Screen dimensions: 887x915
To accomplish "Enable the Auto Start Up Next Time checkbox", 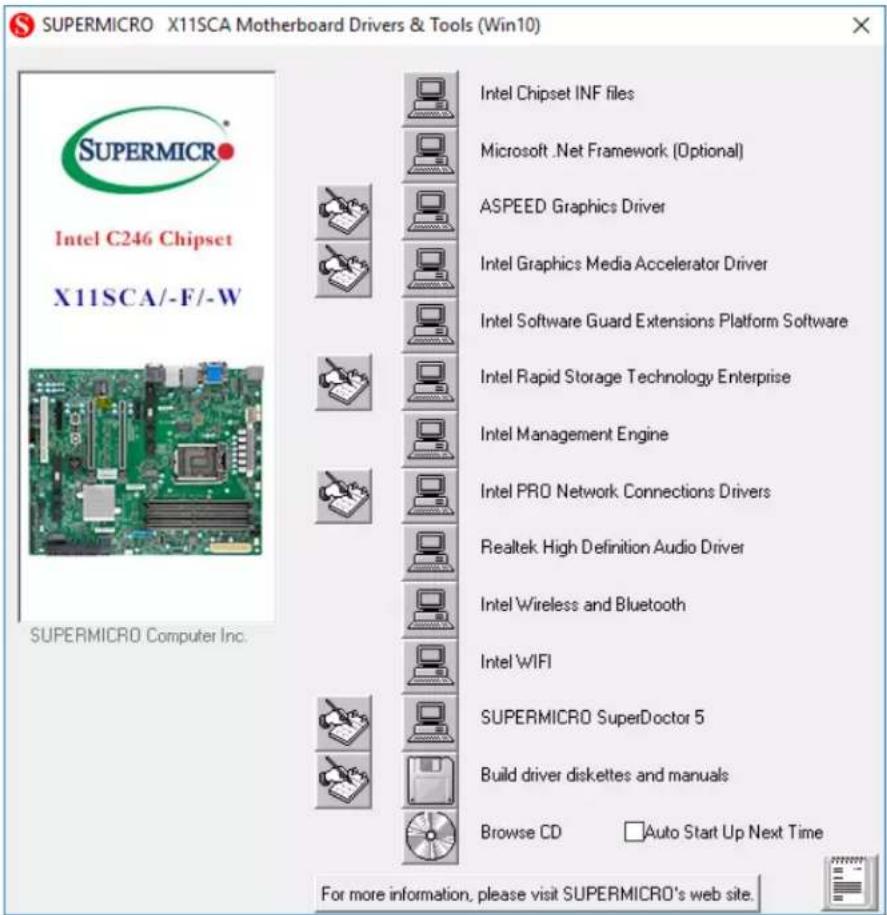I will click(633, 832).
